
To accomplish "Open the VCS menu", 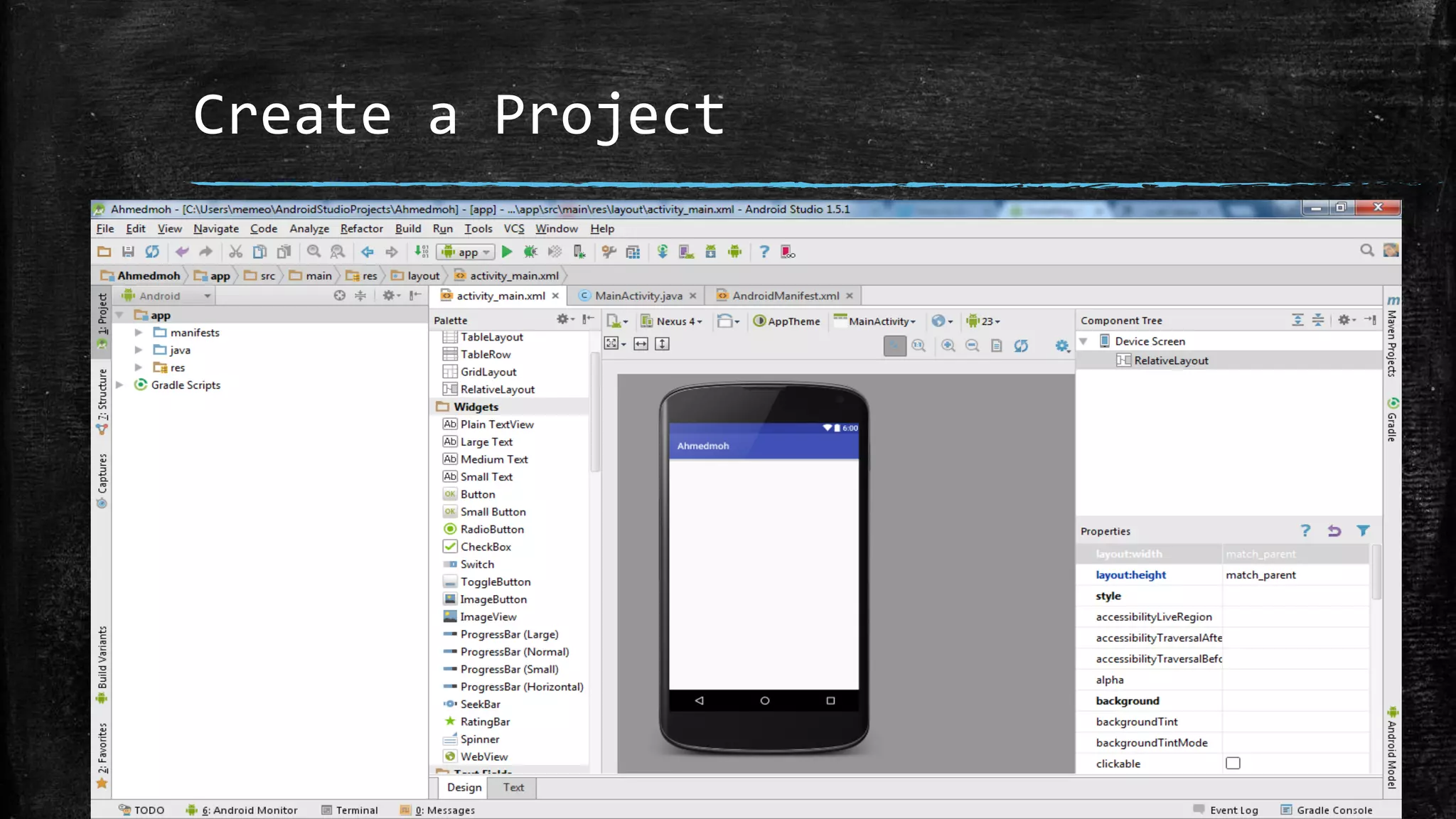I will [514, 229].
